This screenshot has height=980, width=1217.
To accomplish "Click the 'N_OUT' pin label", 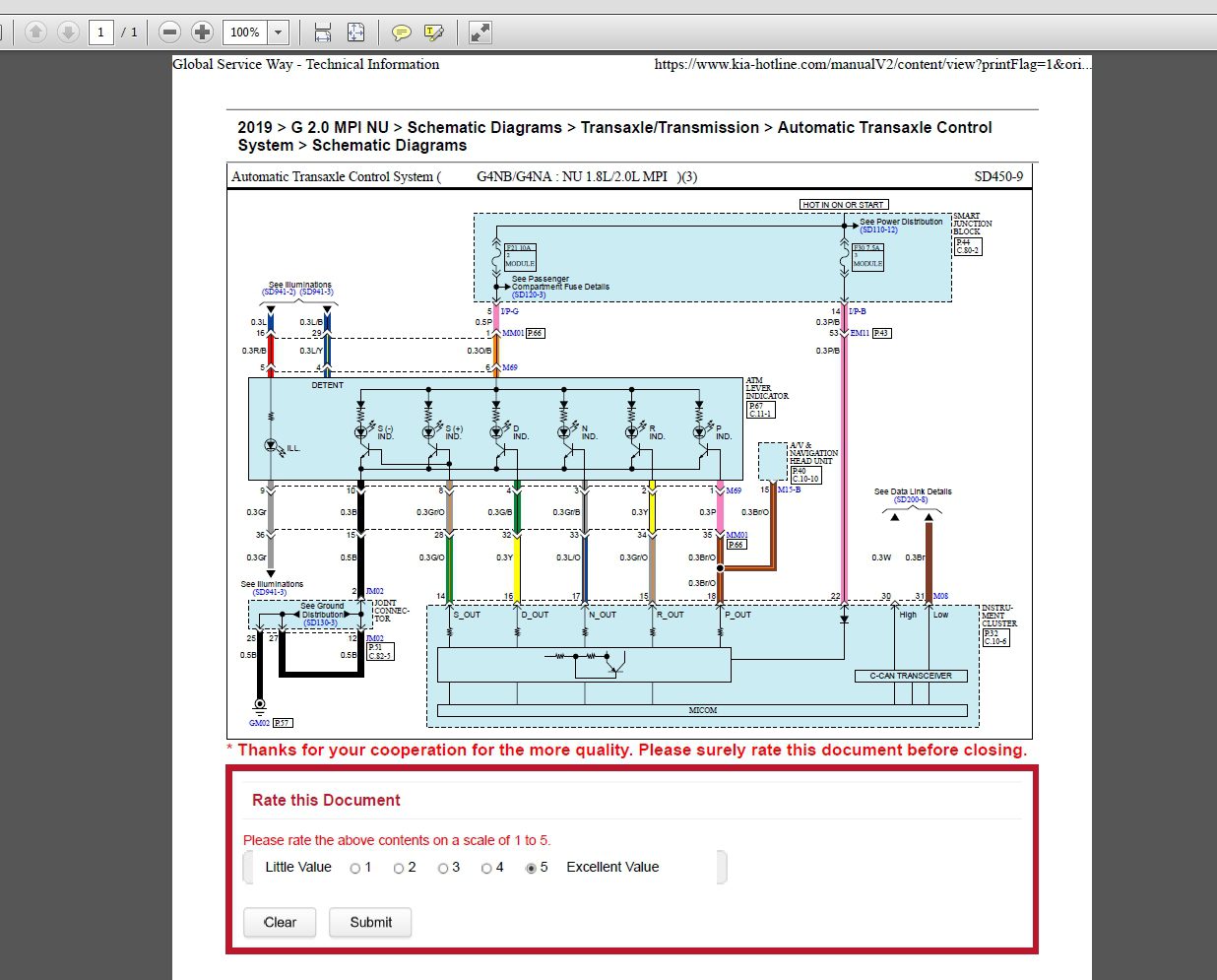I will [603, 615].
